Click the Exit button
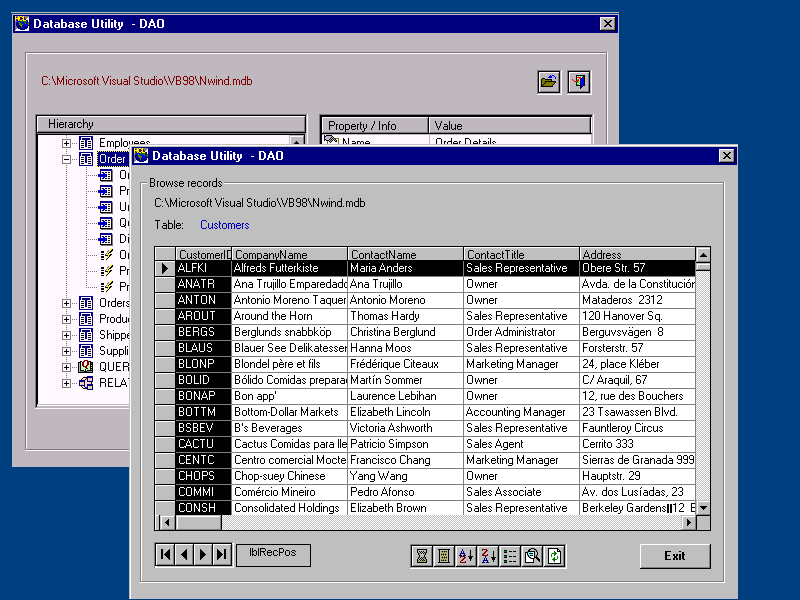800x600 pixels. [675, 556]
